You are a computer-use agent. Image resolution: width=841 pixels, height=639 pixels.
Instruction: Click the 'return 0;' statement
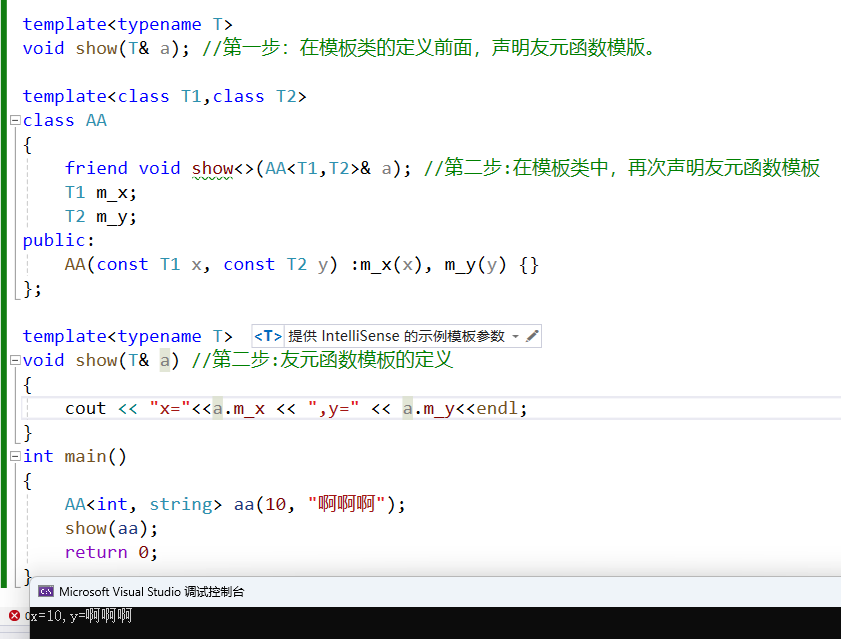(x=112, y=552)
